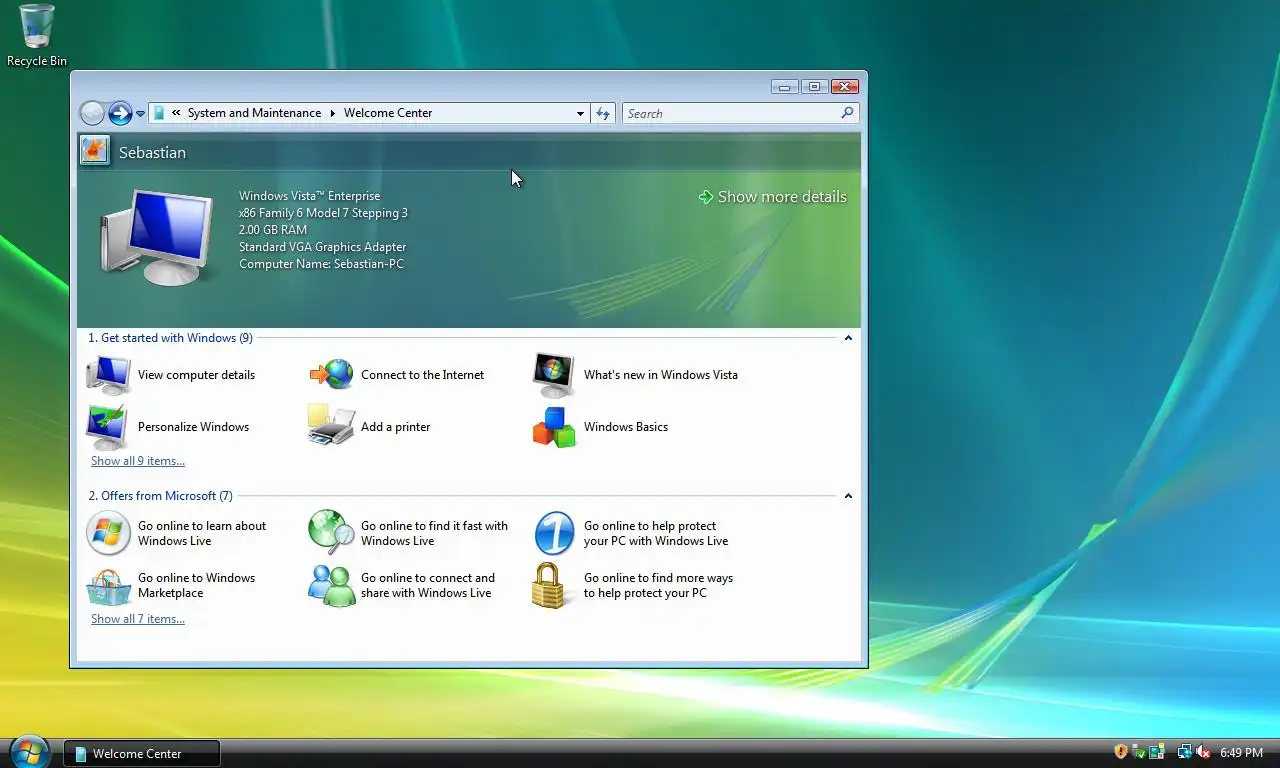The width and height of the screenshot is (1280, 768).
Task: Click the Personalize Windows label
Action: click(x=193, y=427)
